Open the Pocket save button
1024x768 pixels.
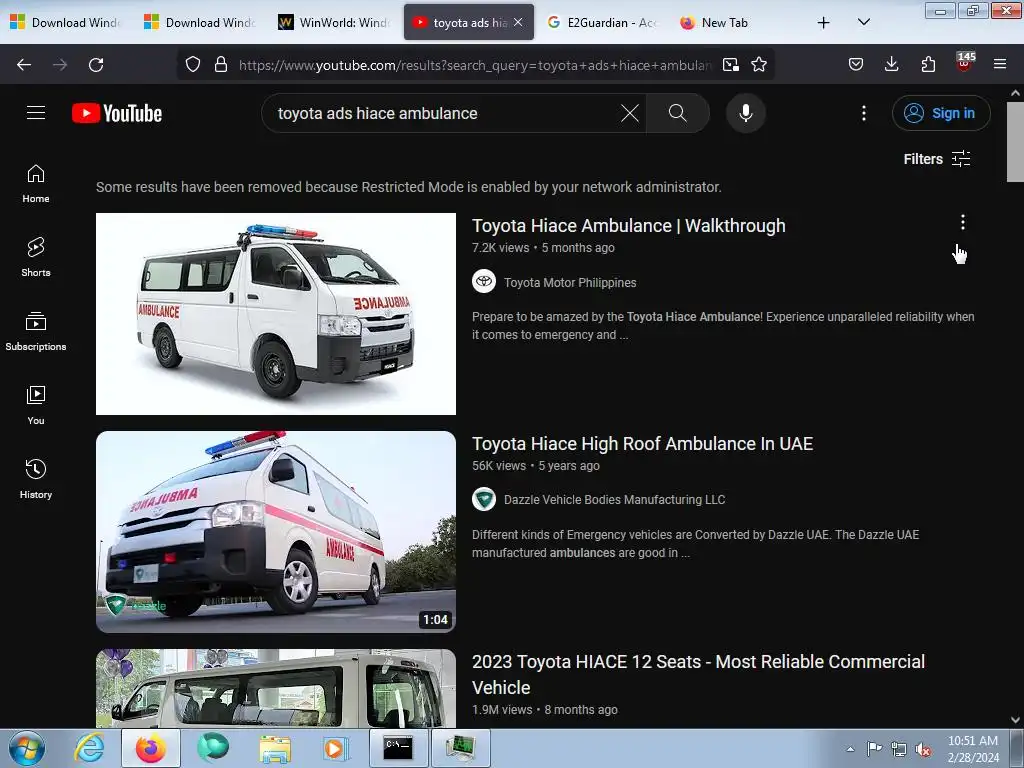(x=856, y=64)
